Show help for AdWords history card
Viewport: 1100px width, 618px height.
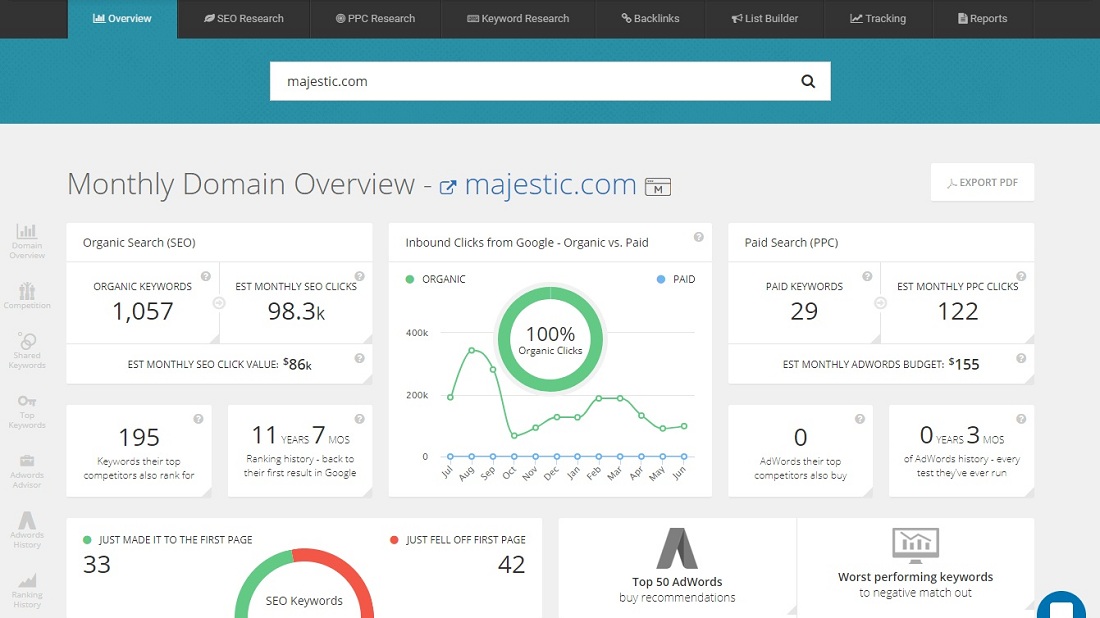(x=1021, y=419)
